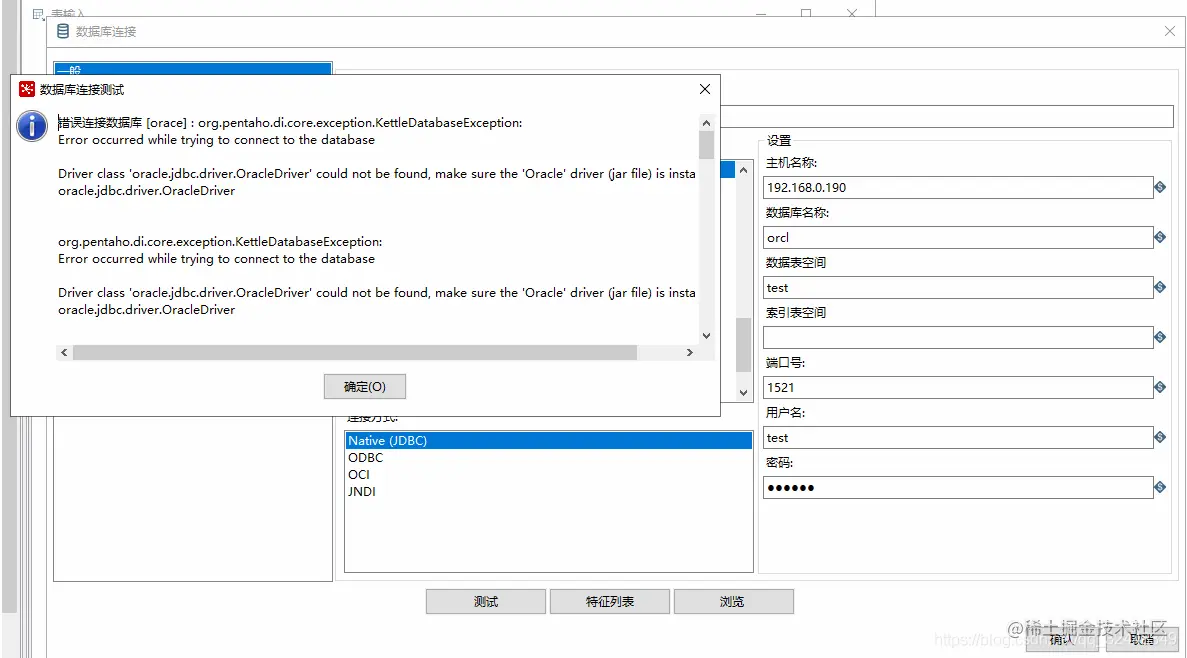Click variable icon beside index tablespace field
1187x658 pixels.
[x=1160, y=337]
